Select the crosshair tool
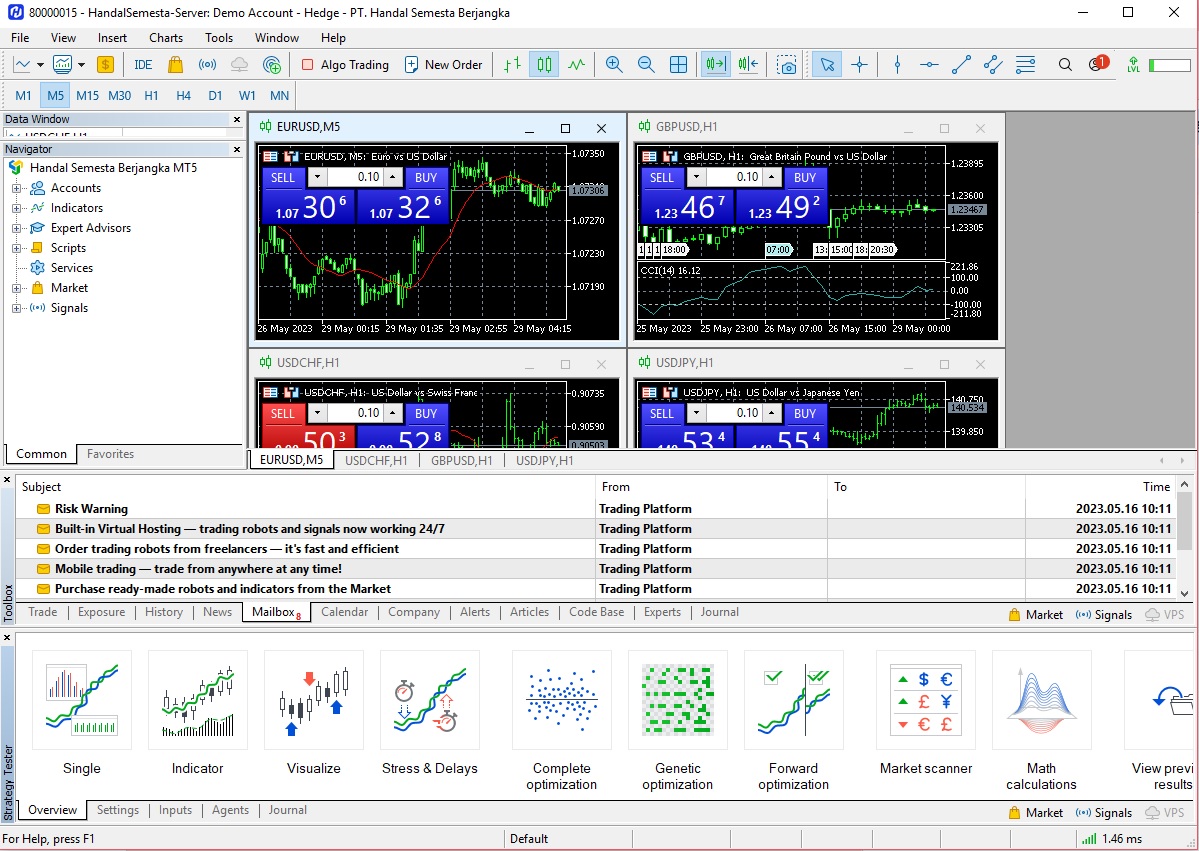Screen dimensions: 1199x851 coord(859,65)
